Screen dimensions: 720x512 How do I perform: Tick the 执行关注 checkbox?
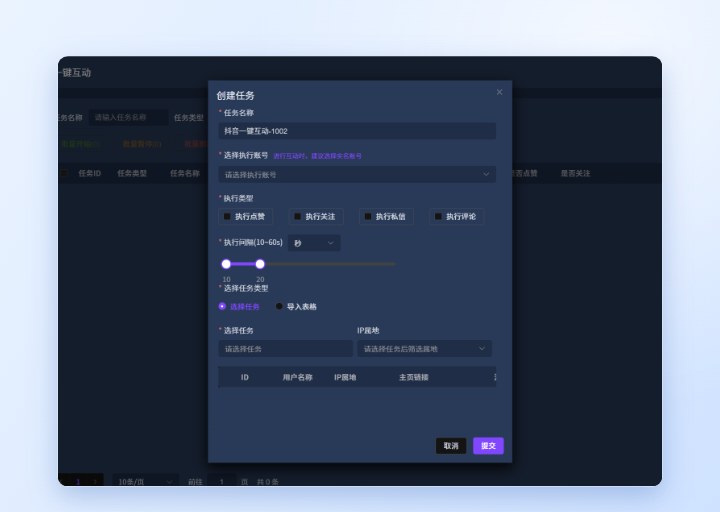[298, 216]
